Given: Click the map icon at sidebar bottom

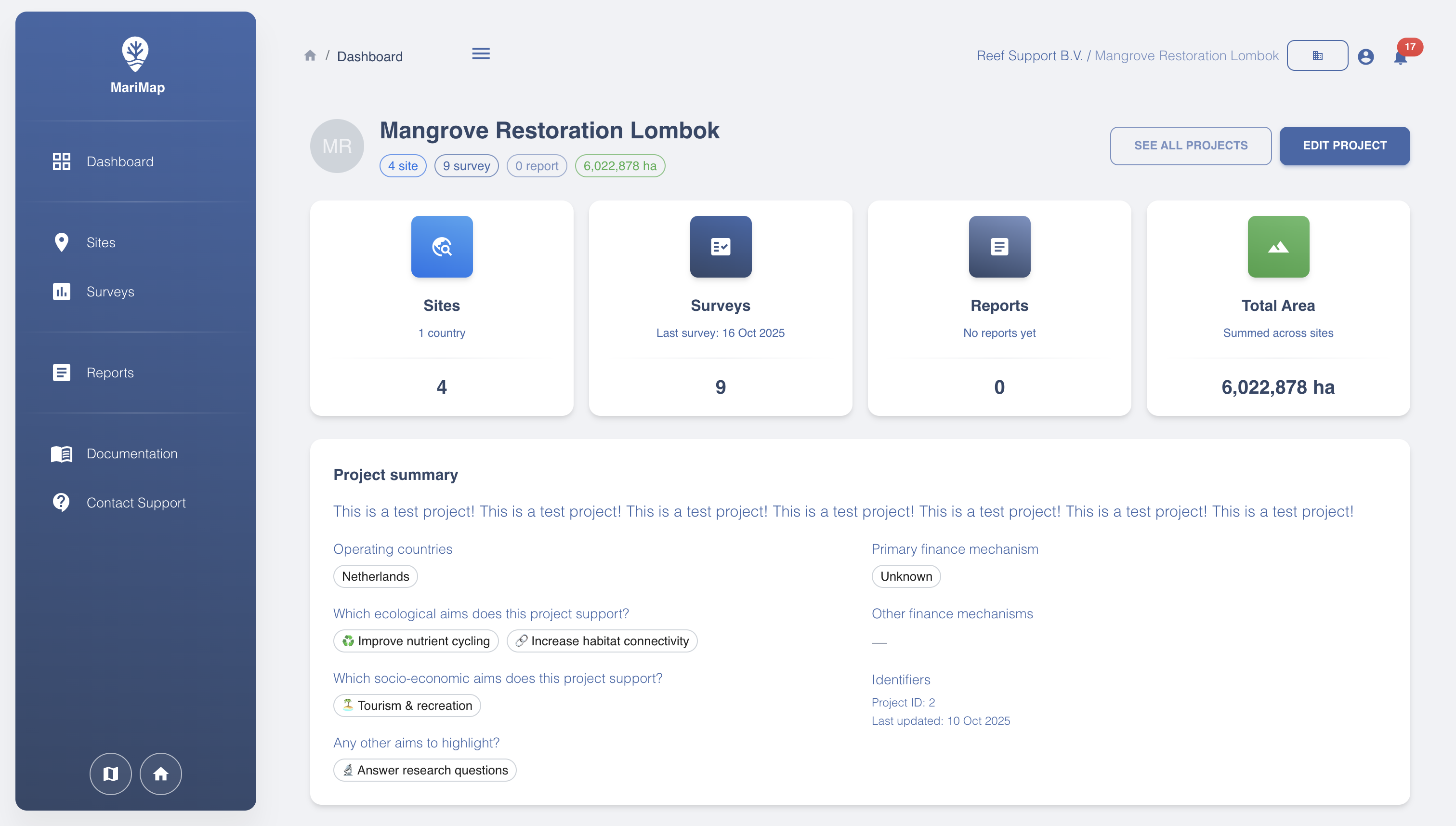Looking at the screenshot, I should (x=111, y=773).
